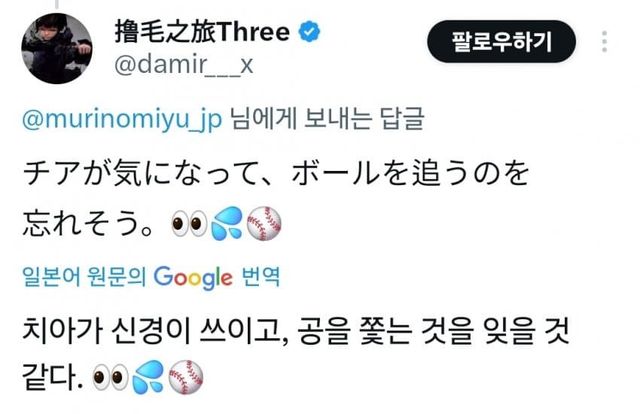The image size is (640, 414).
Task: Click baseball emoji in Korean translation
Action: pos(186,377)
